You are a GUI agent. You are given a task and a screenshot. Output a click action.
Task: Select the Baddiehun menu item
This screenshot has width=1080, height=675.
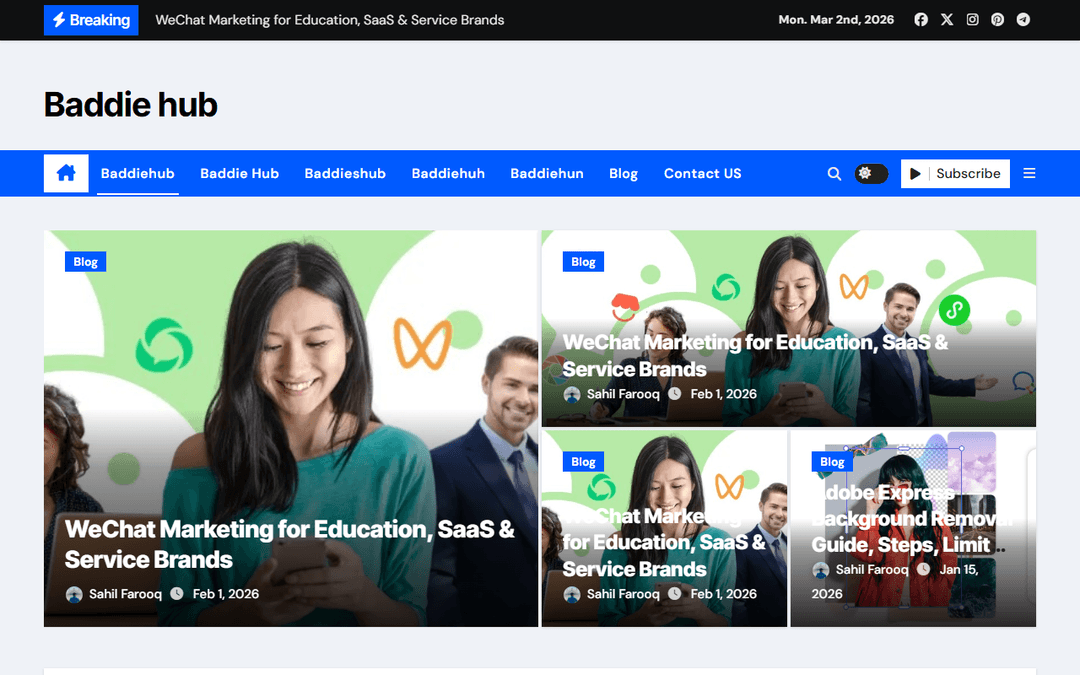click(x=547, y=174)
